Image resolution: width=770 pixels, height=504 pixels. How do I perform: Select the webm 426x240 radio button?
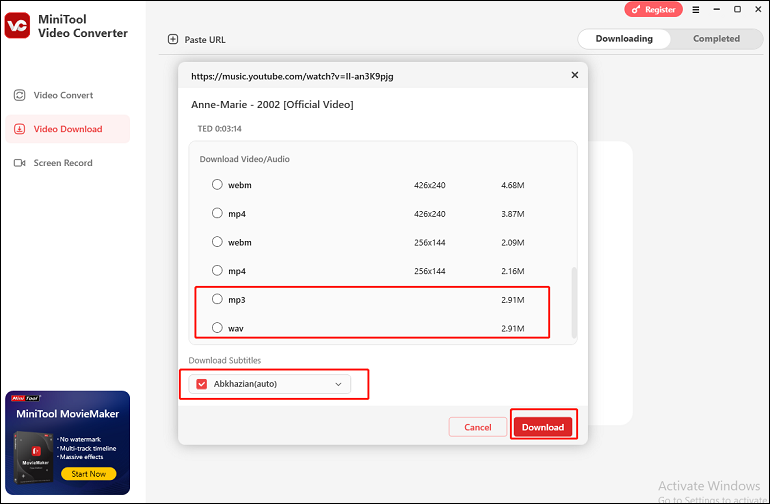coord(217,185)
